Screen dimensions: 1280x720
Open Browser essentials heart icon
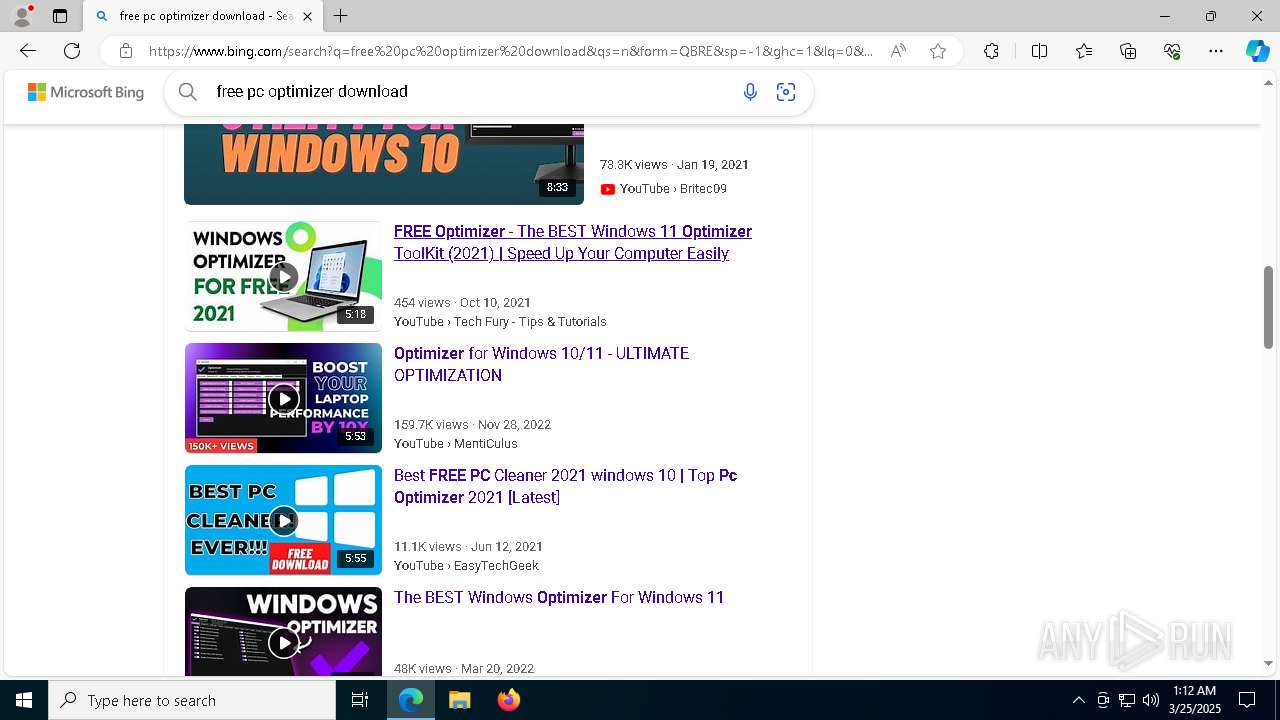(1172, 51)
